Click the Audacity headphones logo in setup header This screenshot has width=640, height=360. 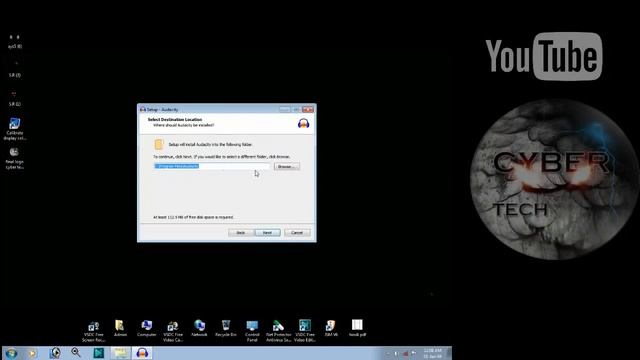click(303, 123)
